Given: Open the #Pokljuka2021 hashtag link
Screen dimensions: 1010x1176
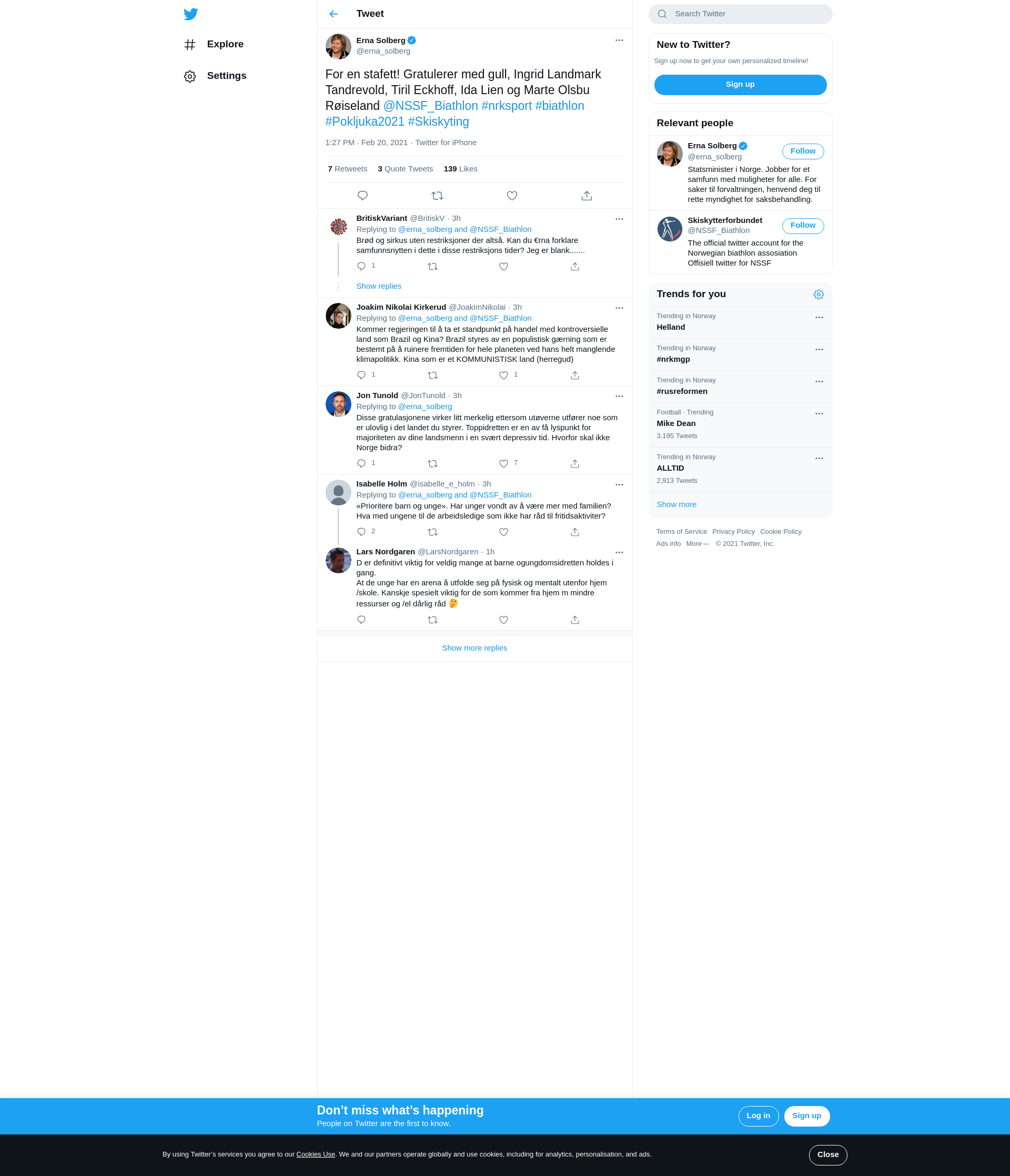Looking at the screenshot, I should click(x=365, y=121).
